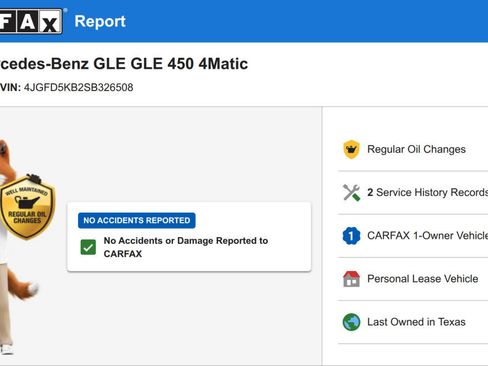Click the CARFAX logo in header

(31, 21)
